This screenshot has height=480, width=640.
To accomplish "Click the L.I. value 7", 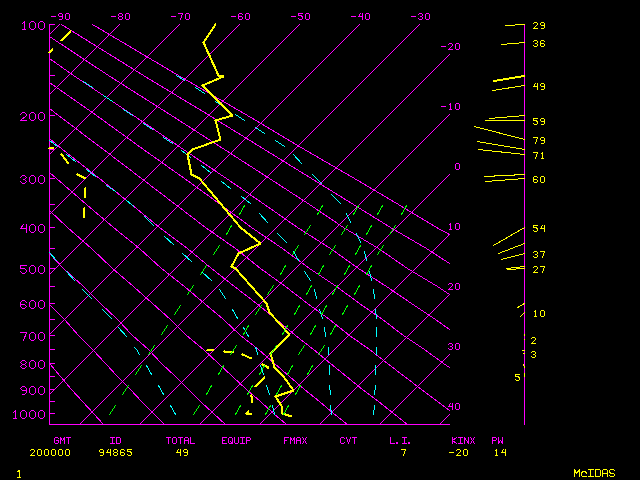I will click(403, 452).
